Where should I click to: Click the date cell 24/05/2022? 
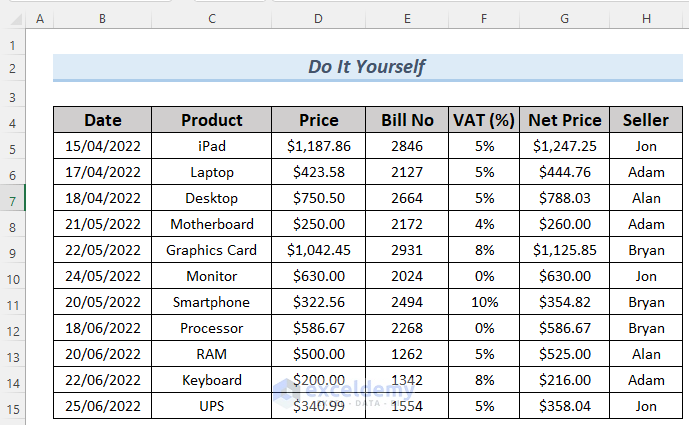point(103,276)
